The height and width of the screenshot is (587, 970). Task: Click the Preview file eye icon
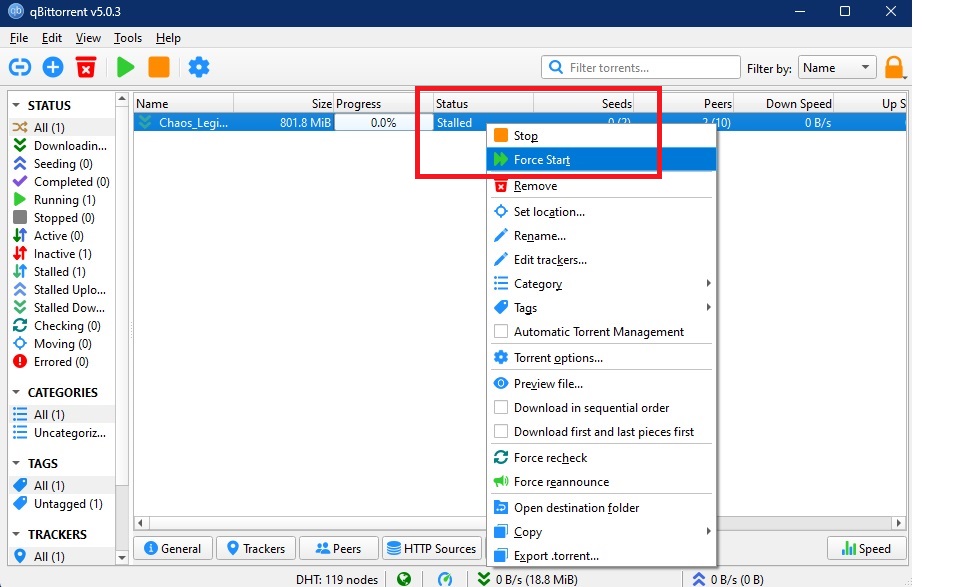501,383
